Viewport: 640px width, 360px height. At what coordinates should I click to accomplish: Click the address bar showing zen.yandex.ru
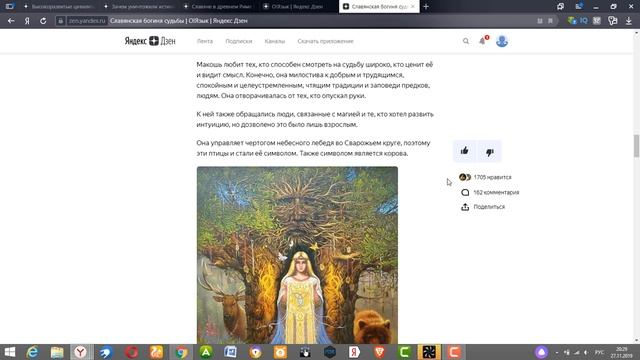[87, 21]
